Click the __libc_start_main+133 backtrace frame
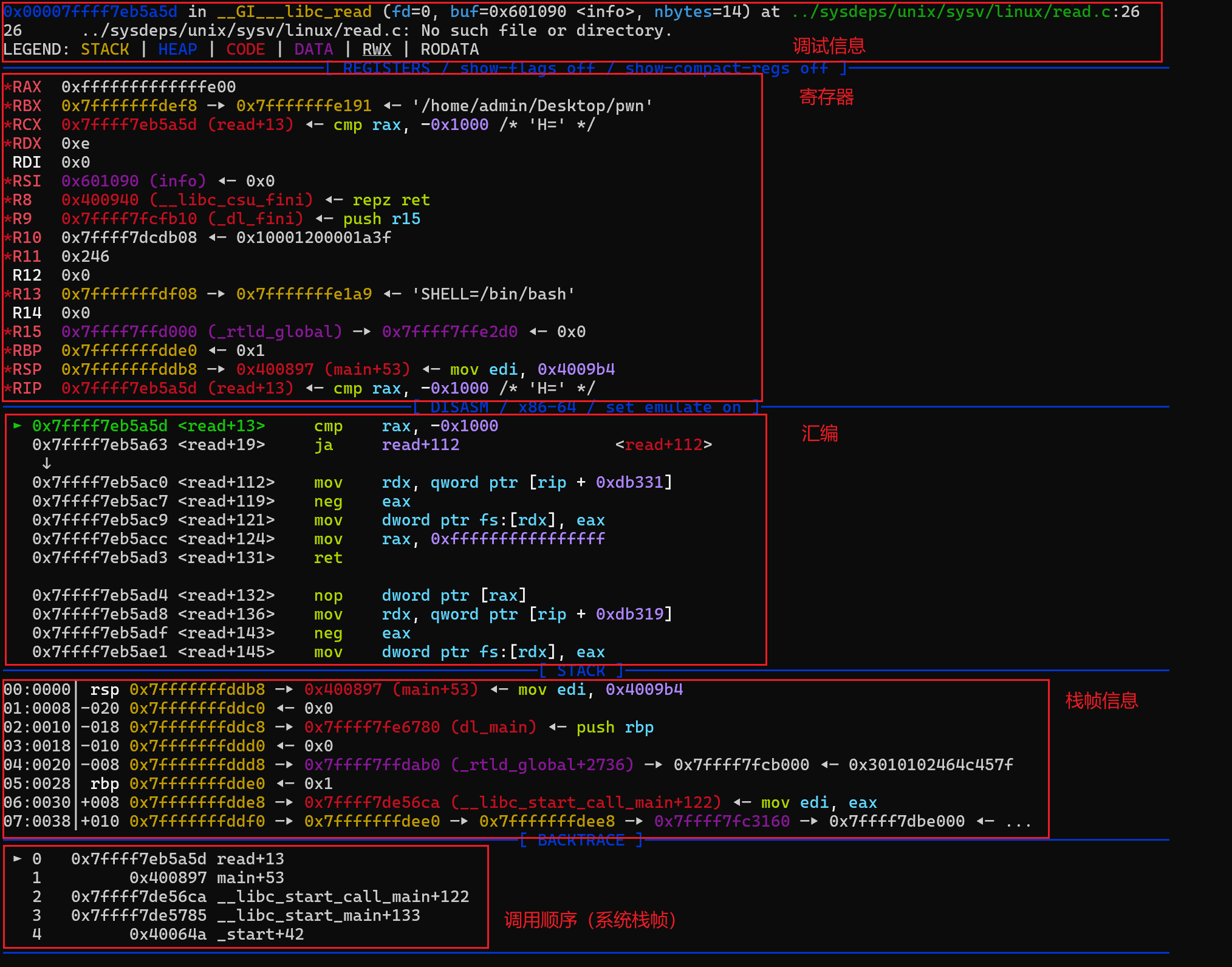 [x=318, y=915]
